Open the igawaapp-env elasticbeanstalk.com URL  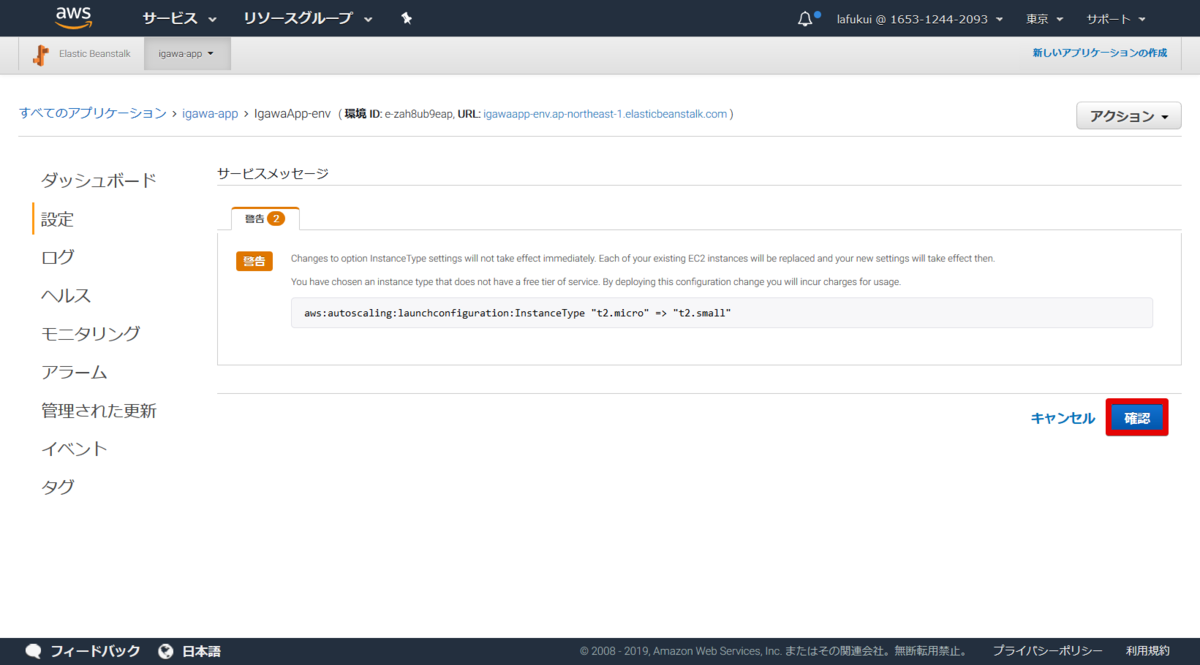pos(605,114)
